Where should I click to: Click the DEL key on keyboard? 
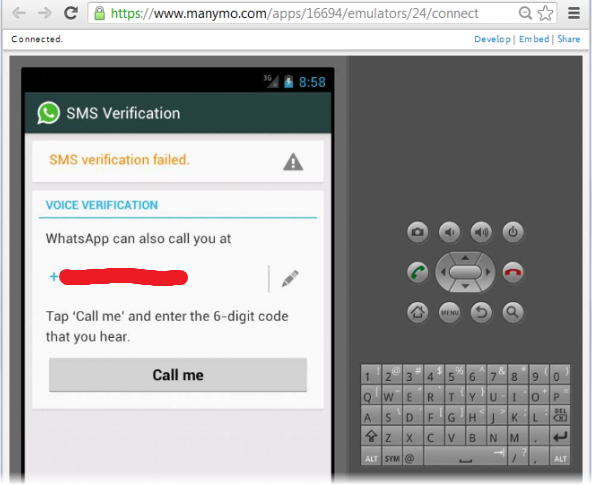click(x=560, y=416)
